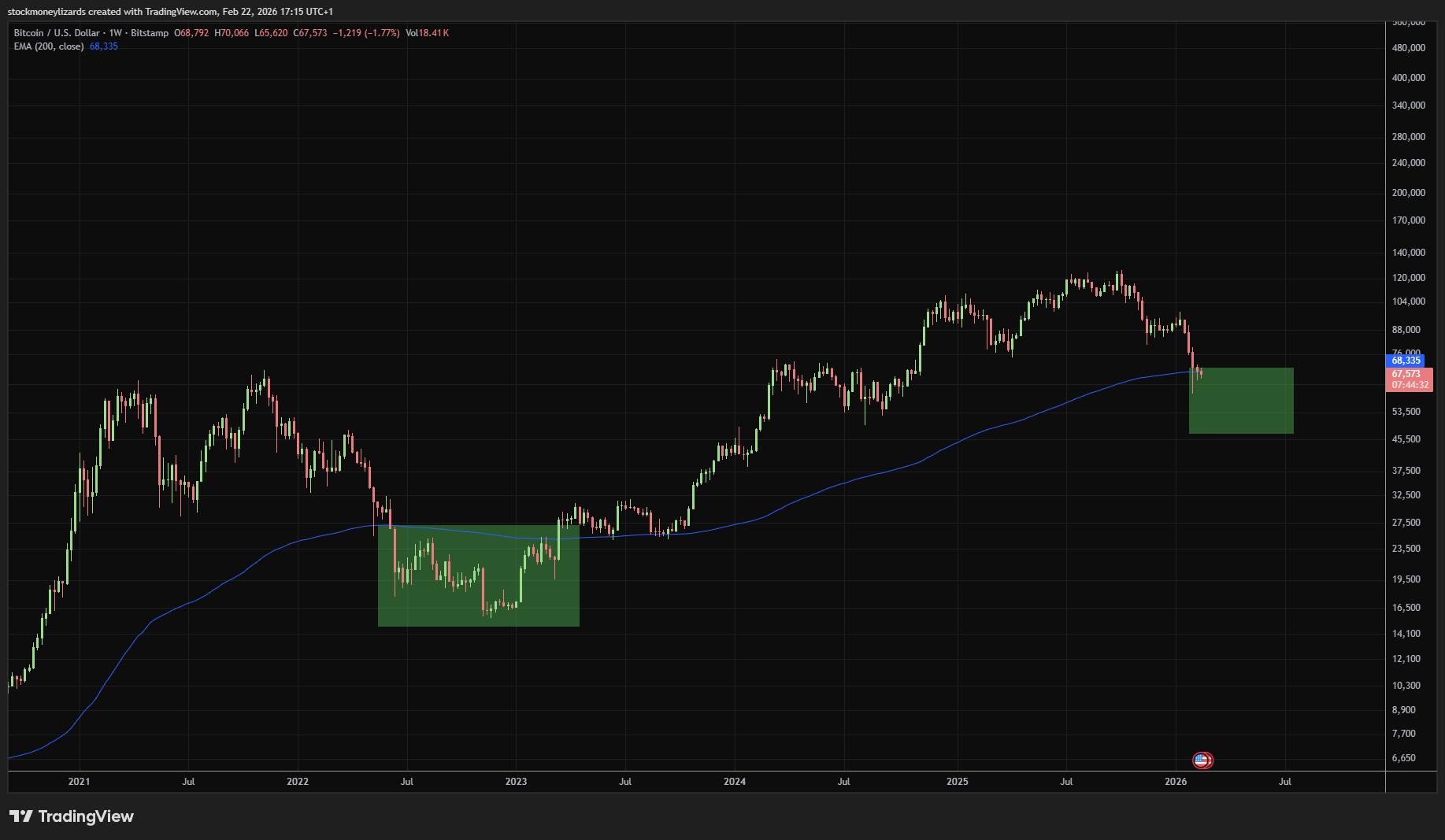Click the 170,000 price axis label
1445x840 pixels.
1409,220
